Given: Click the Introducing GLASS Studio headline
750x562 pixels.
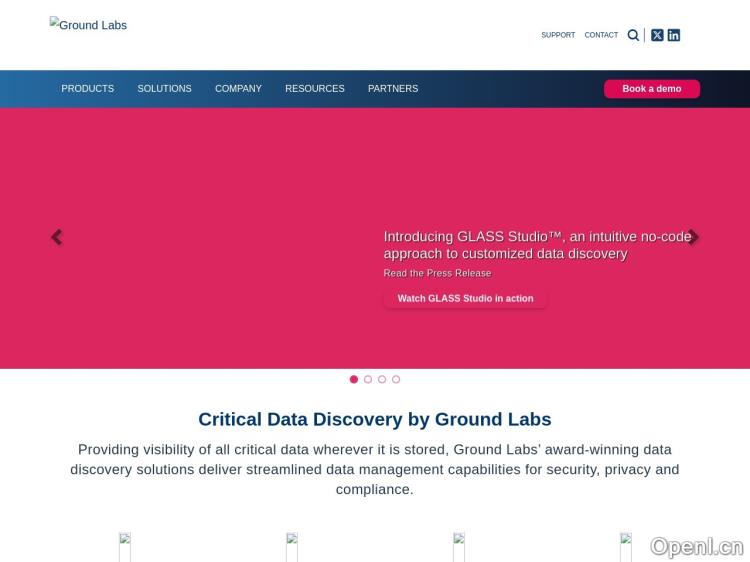Looking at the screenshot, I should 538,245.
